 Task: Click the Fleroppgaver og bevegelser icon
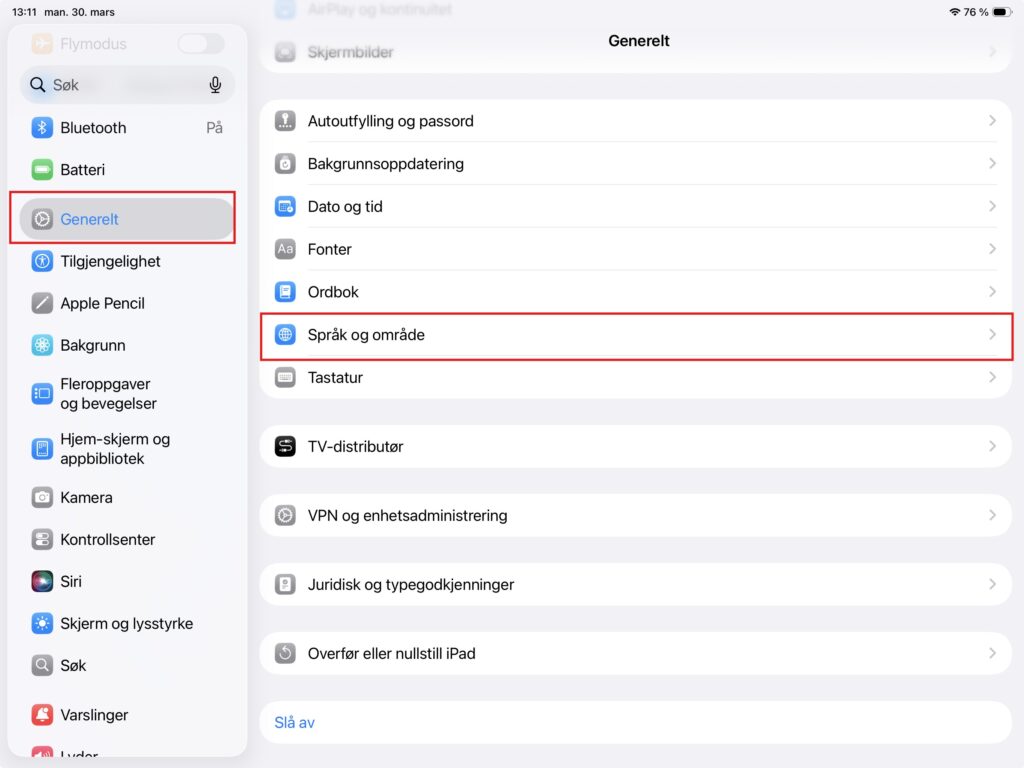click(42, 393)
